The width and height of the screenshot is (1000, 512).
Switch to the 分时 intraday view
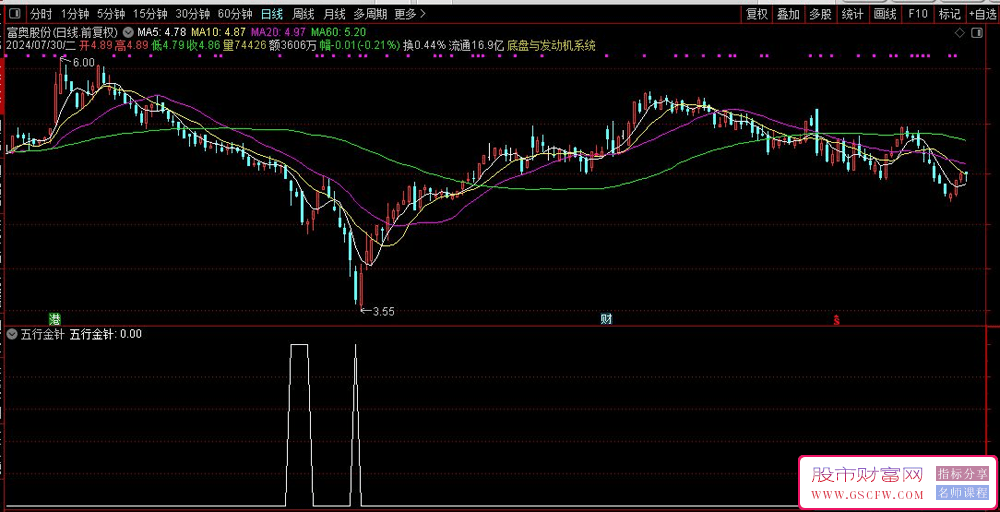pos(41,13)
